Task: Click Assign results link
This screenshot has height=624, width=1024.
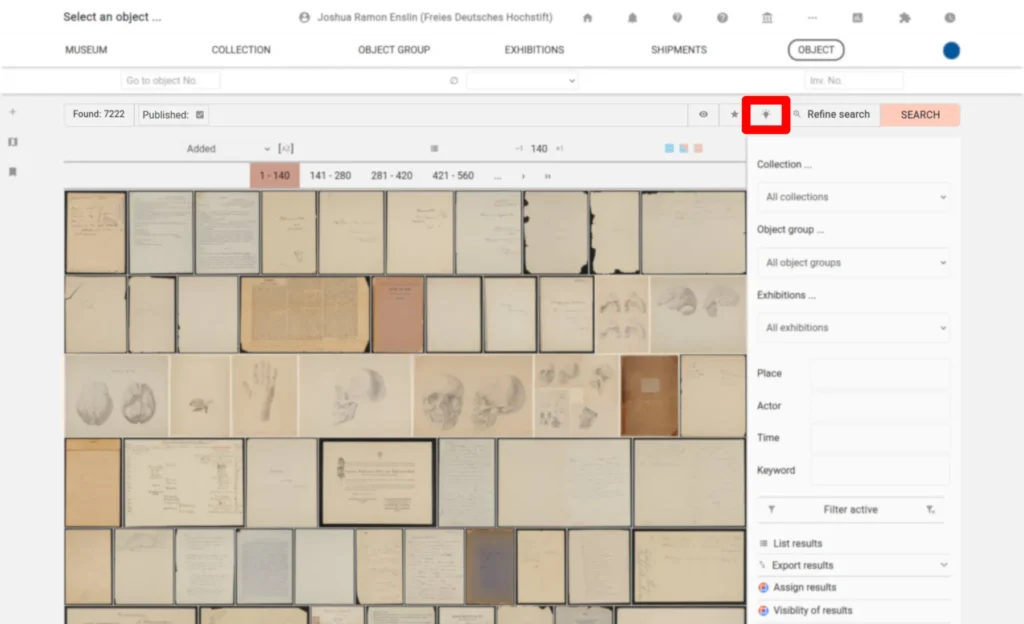Action: tap(805, 587)
